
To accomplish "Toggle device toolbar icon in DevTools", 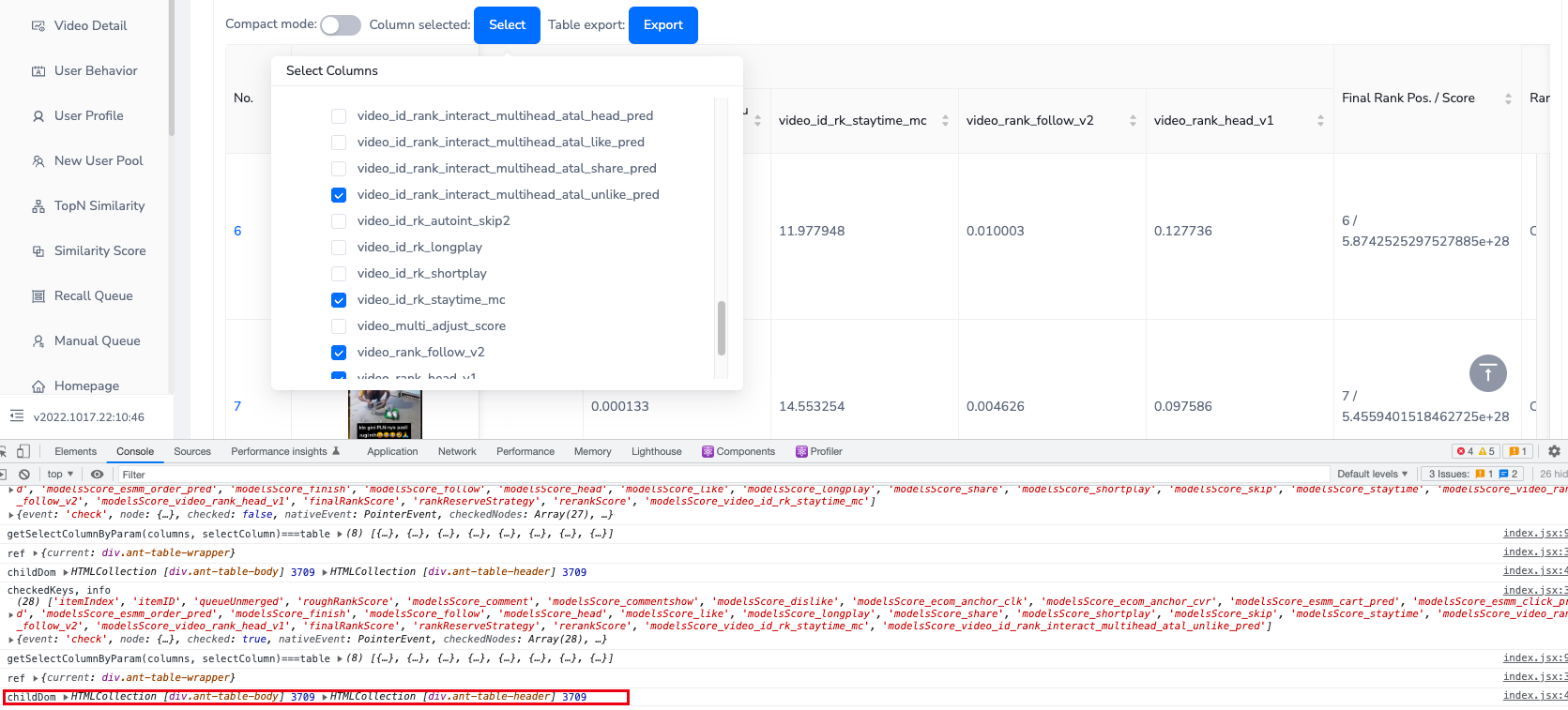I will tap(23, 451).
